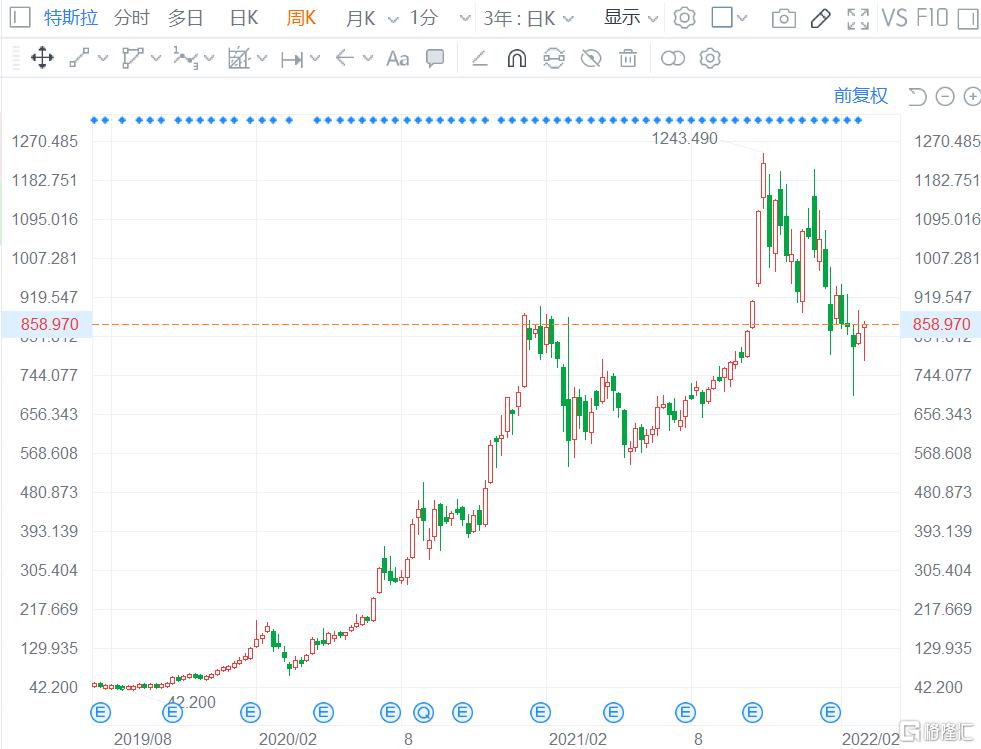Click the trash delete drawings icon
The image size is (981, 749).
[x=628, y=58]
